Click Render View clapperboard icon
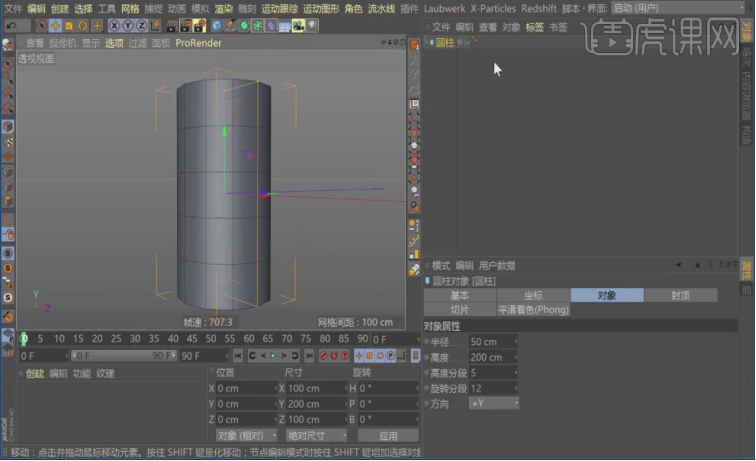756x461 pixels. (x=172, y=26)
